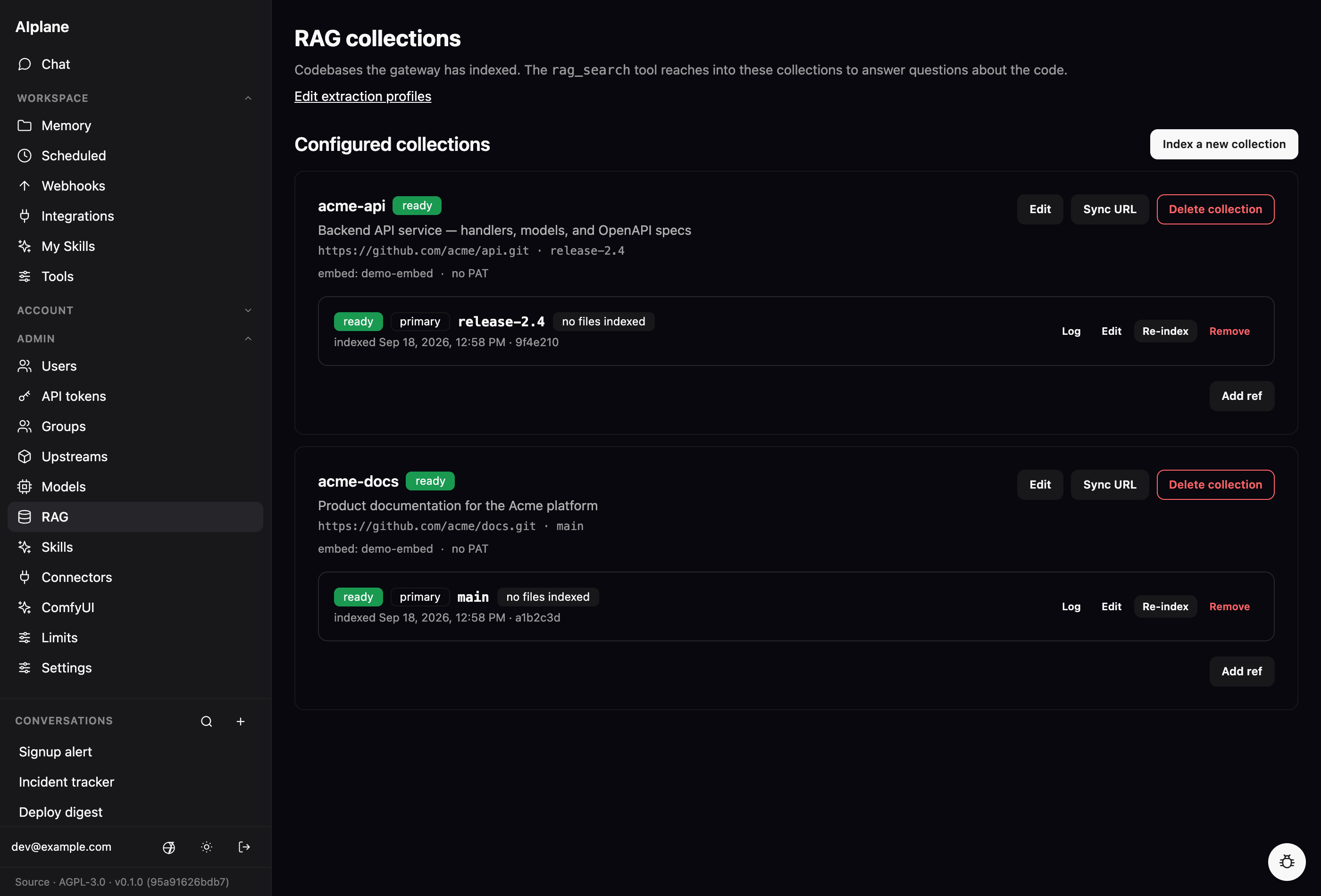Re-index the release-2.4 ref
The image size is (1321, 896).
[1165, 331]
